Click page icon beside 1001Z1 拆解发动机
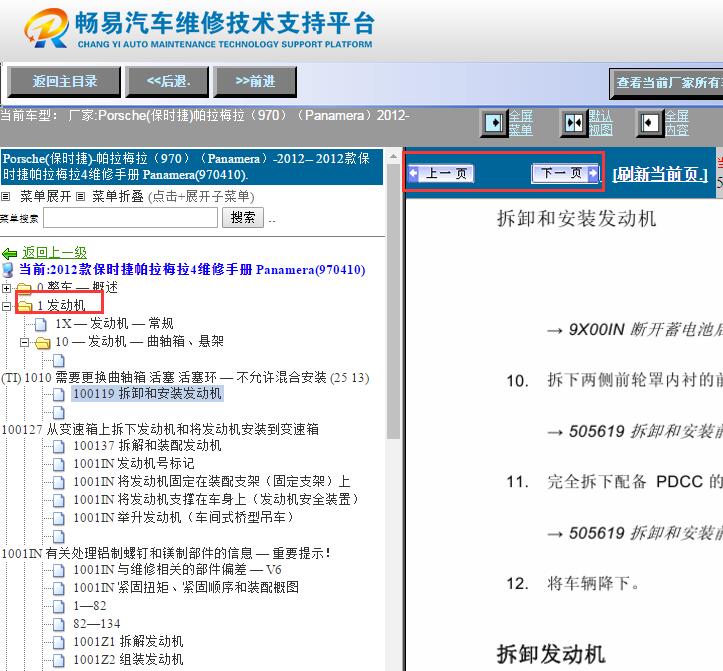This screenshot has width=723, height=671. 59,642
